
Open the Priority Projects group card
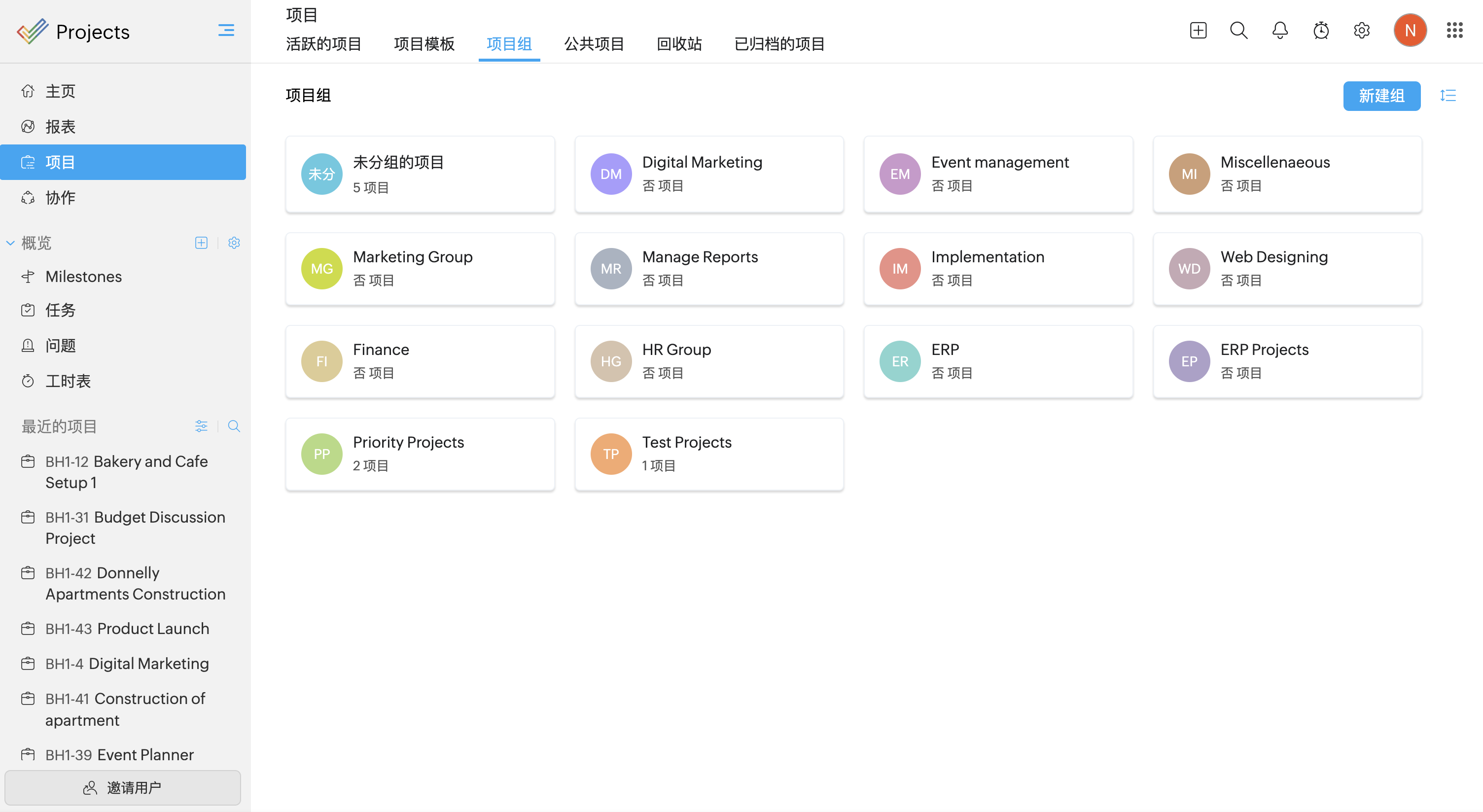420,454
